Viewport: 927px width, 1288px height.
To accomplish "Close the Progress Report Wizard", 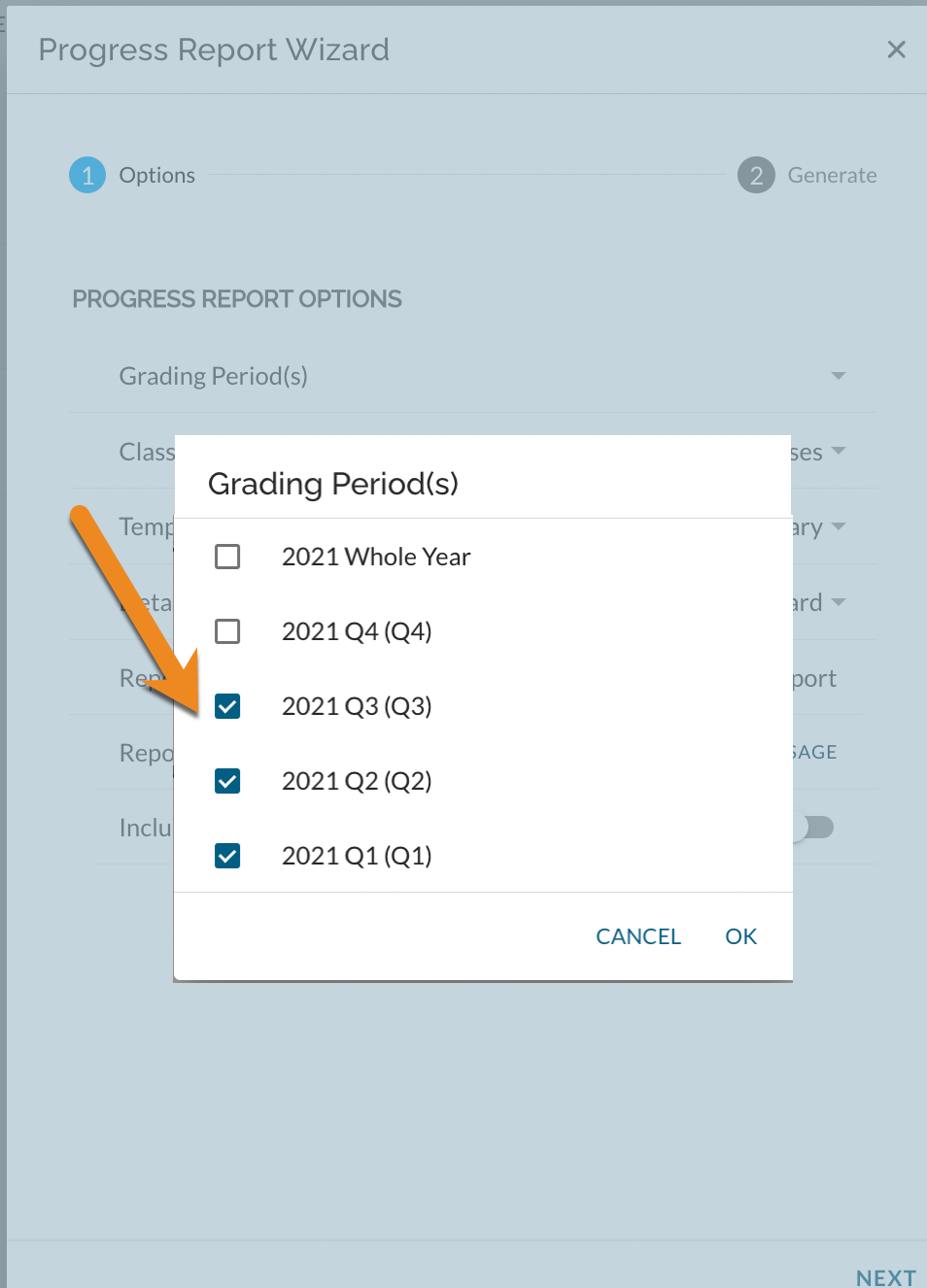I will 896,50.
